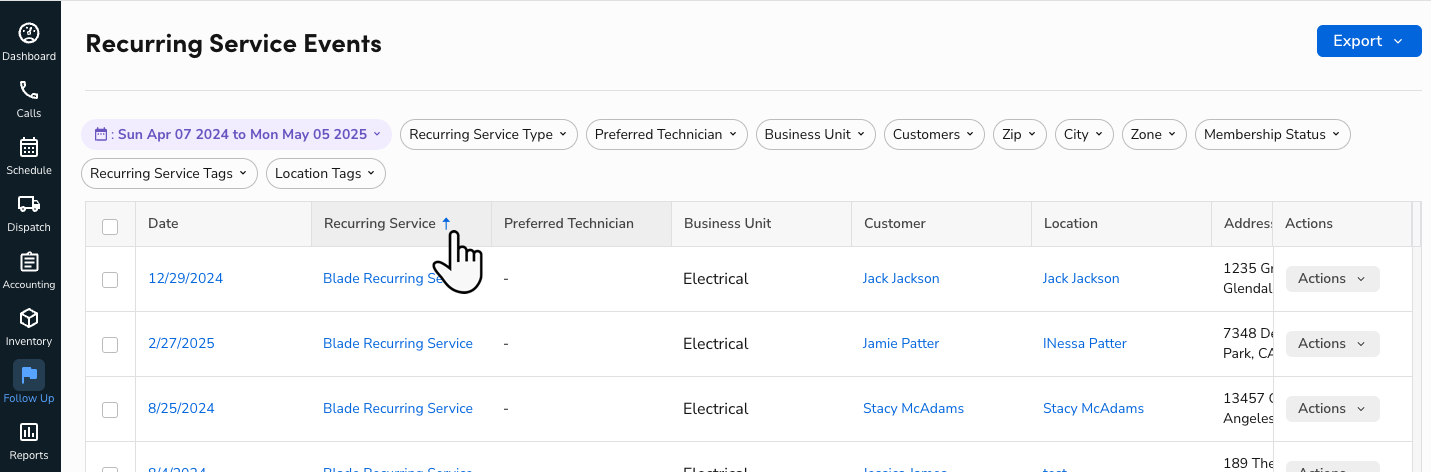Screen dimensions: 1431x472
Task: Open the Inventory box icon
Action: [29, 318]
